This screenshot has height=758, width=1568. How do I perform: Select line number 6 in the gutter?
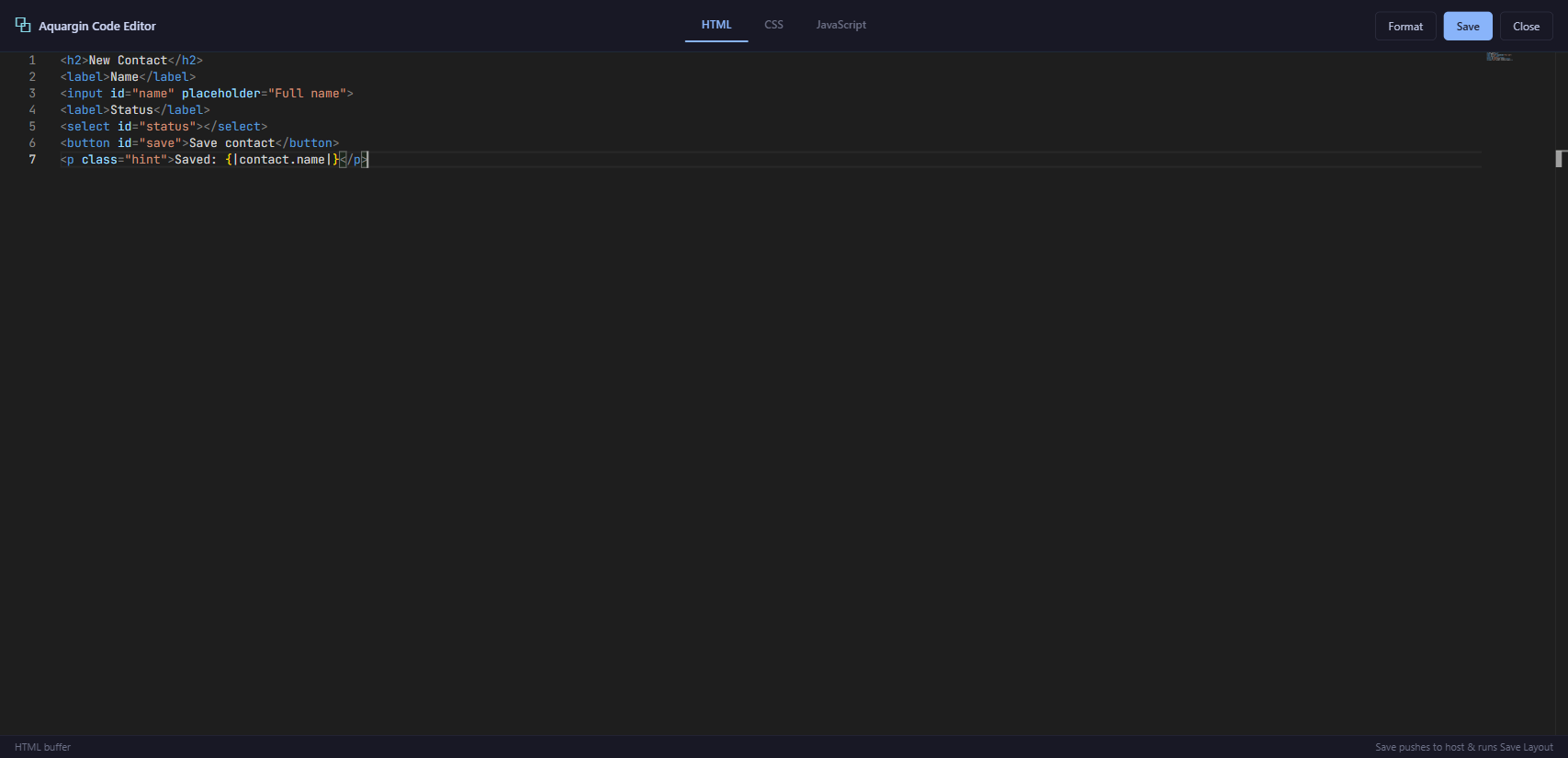(x=32, y=142)
